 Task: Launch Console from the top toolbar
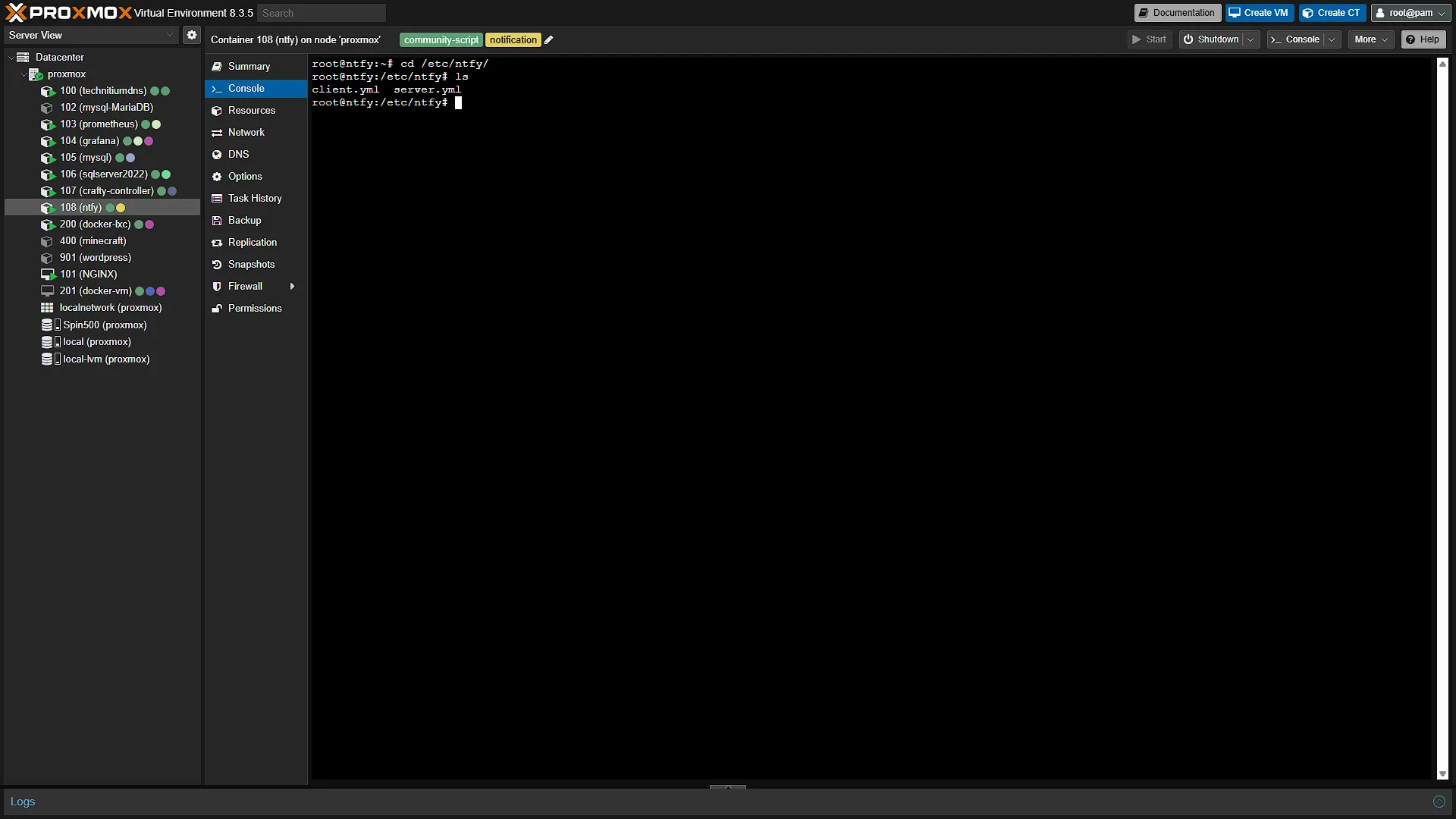pyautogui.click(x=1296, y=39)
